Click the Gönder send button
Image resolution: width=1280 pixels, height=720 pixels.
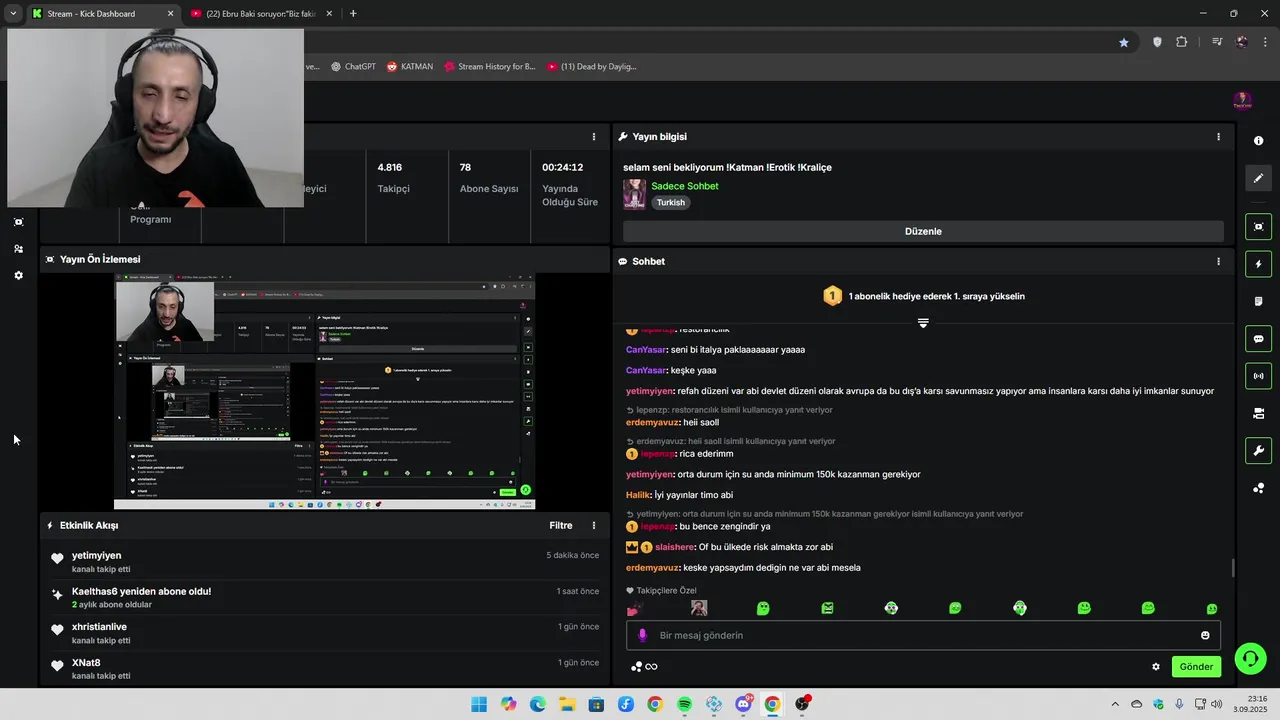point(1196,667)
